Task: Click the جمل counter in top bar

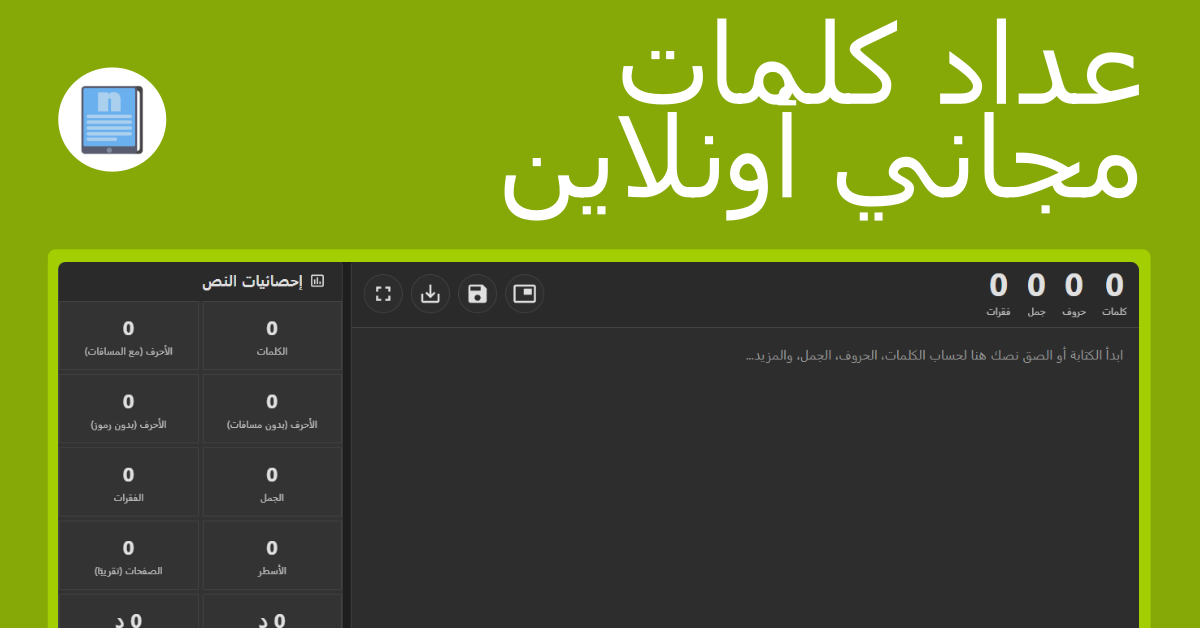Action: (1036, 294)
